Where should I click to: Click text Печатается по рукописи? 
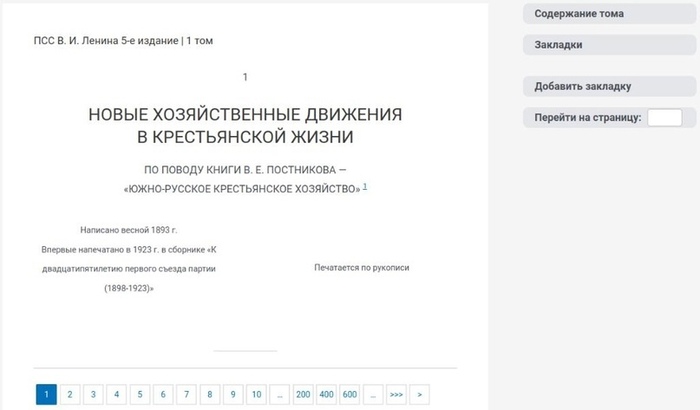click(362, 268)
